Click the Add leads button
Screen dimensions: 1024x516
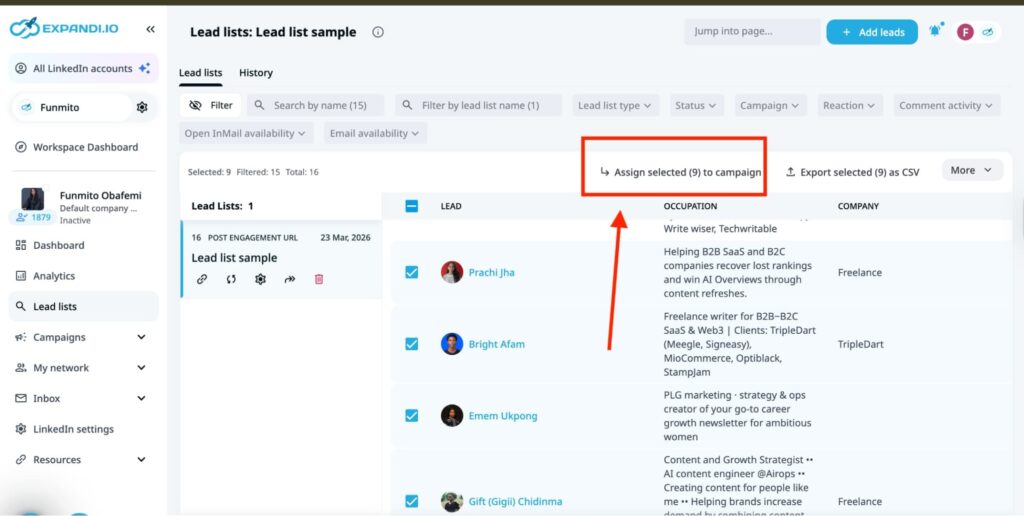pyautogui.click(x=872, y=32)
